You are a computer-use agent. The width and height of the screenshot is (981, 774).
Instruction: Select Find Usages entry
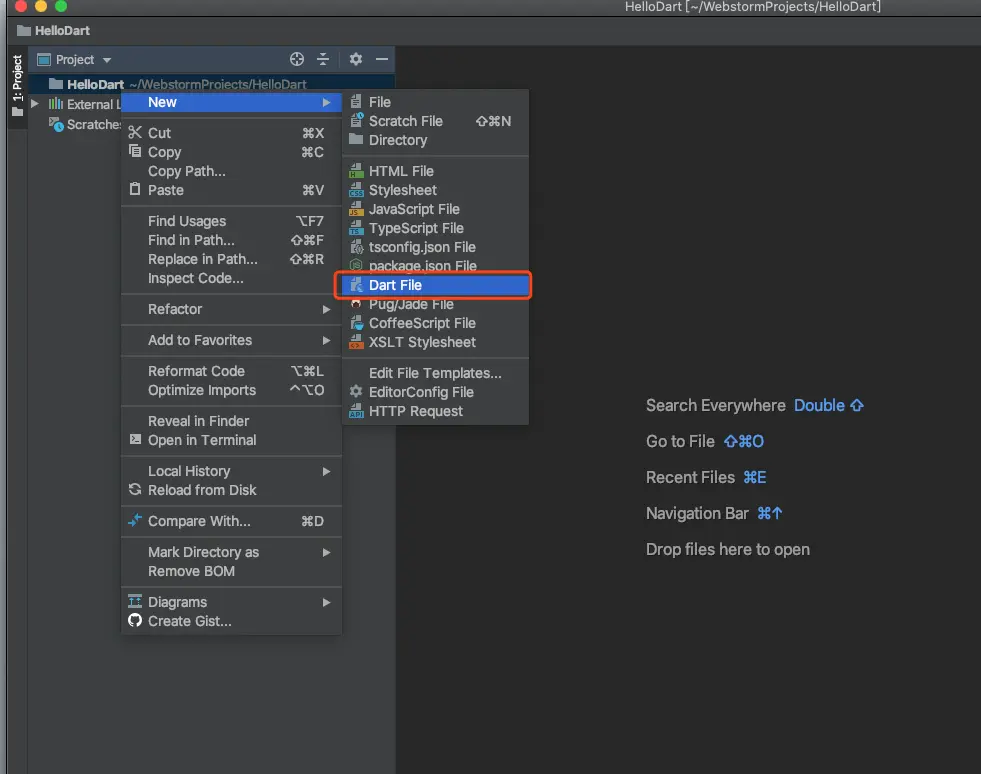[x=231, y=221]
